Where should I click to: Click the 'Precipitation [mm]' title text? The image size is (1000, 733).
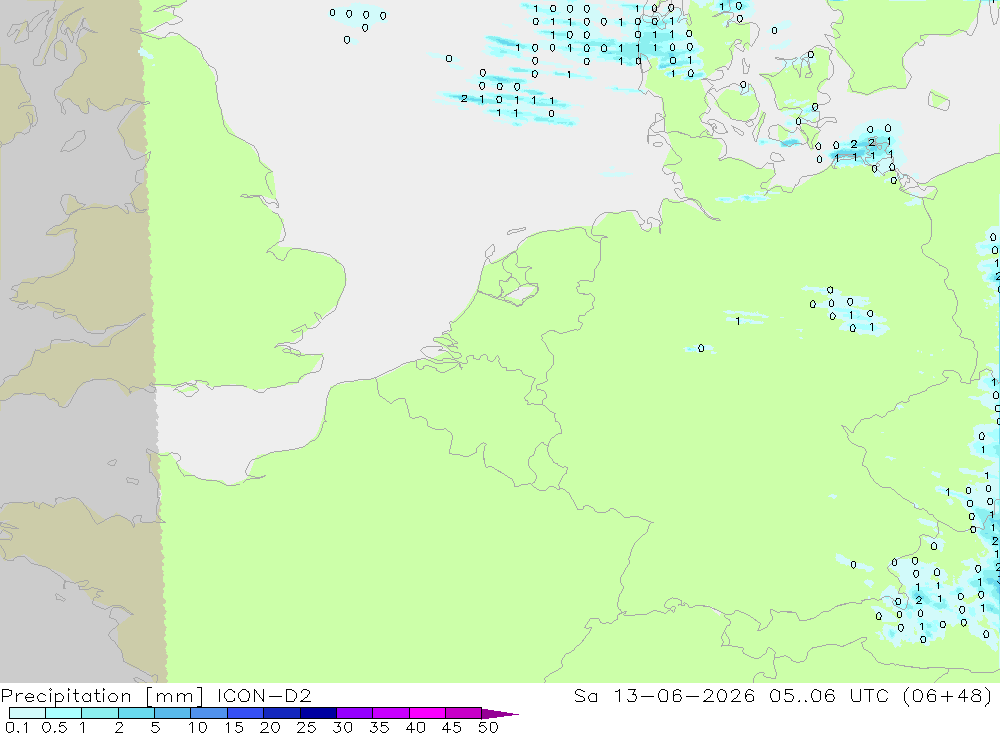click(102, 697)
